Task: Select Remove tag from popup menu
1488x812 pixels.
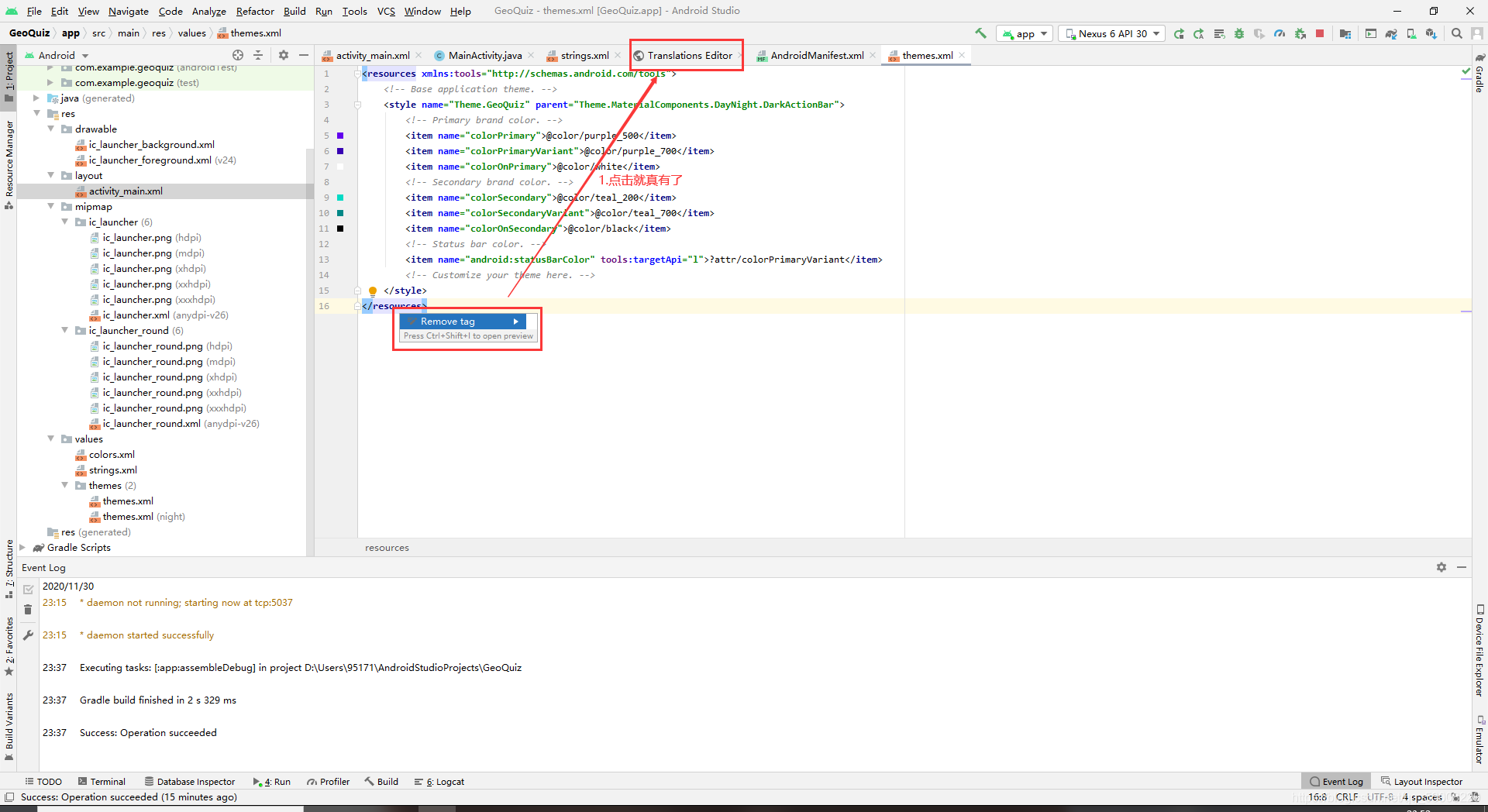Action: tap(463, 322)
